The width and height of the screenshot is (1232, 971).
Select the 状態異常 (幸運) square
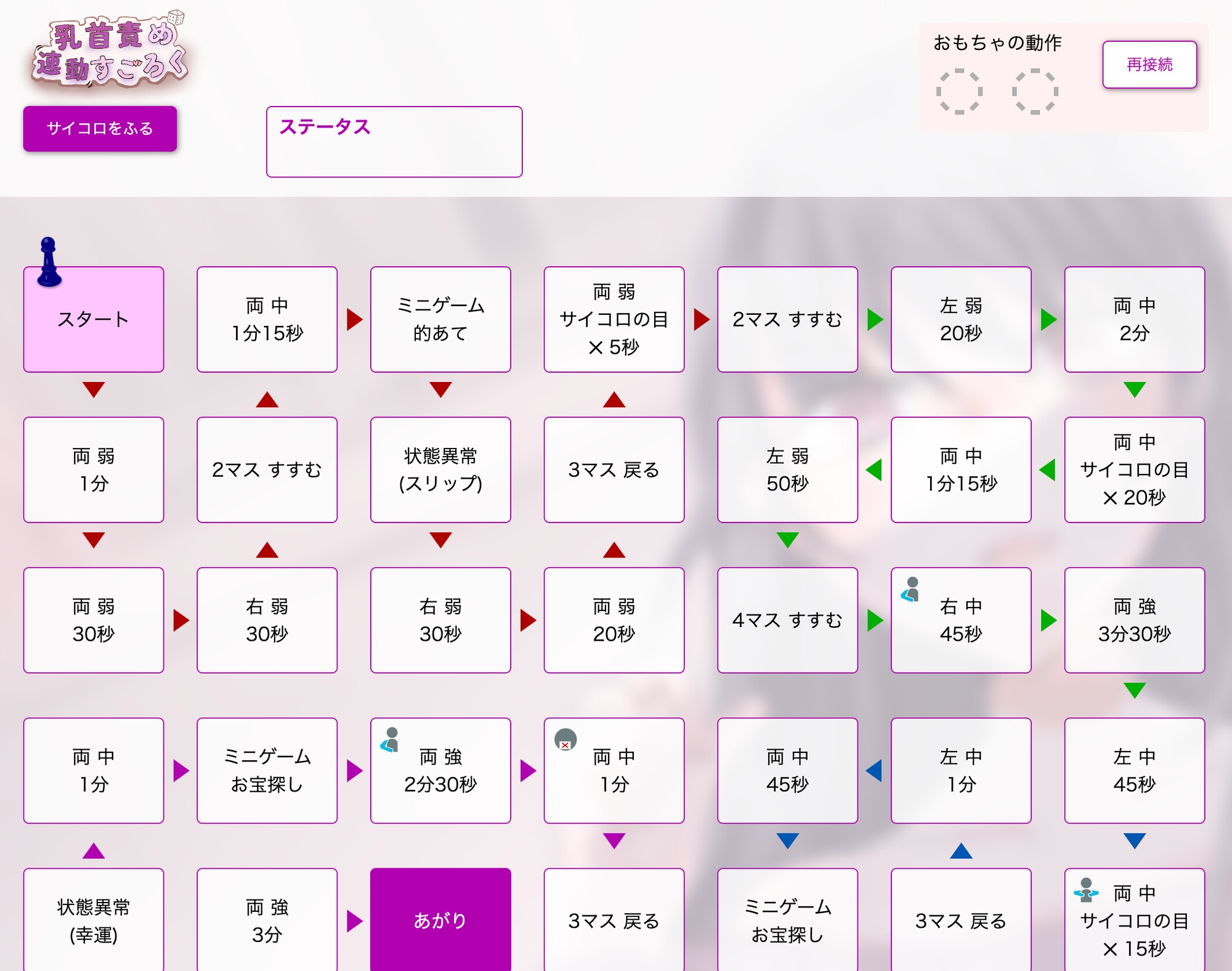point(92,918)
